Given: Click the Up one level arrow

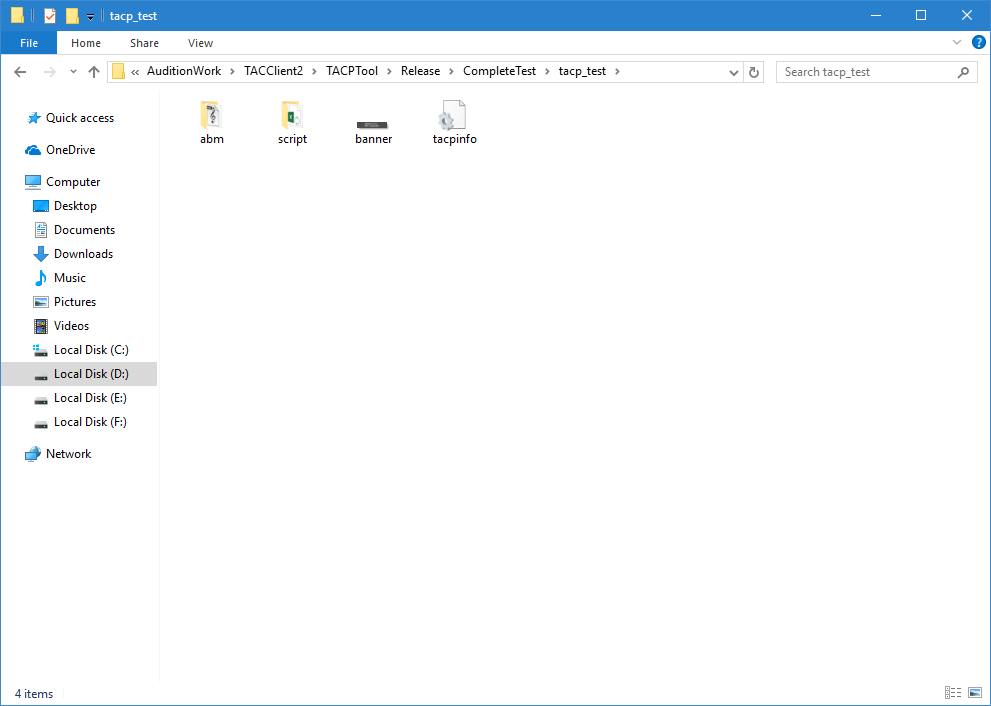Looking at the screenshot, I should 94,72.
